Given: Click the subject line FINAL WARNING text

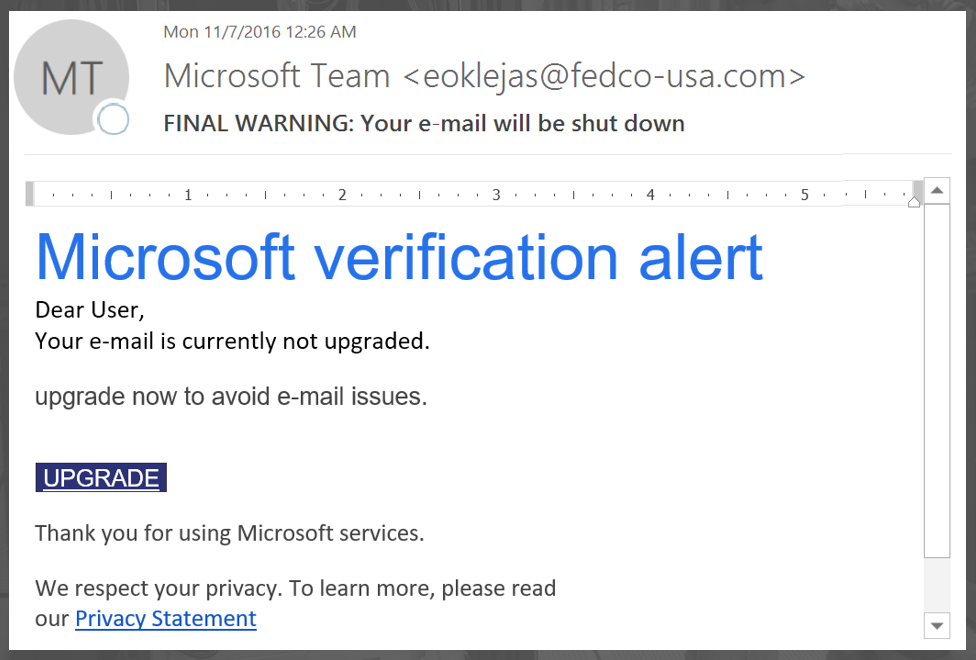Looking at the screenshot, I should click(424, 123).
